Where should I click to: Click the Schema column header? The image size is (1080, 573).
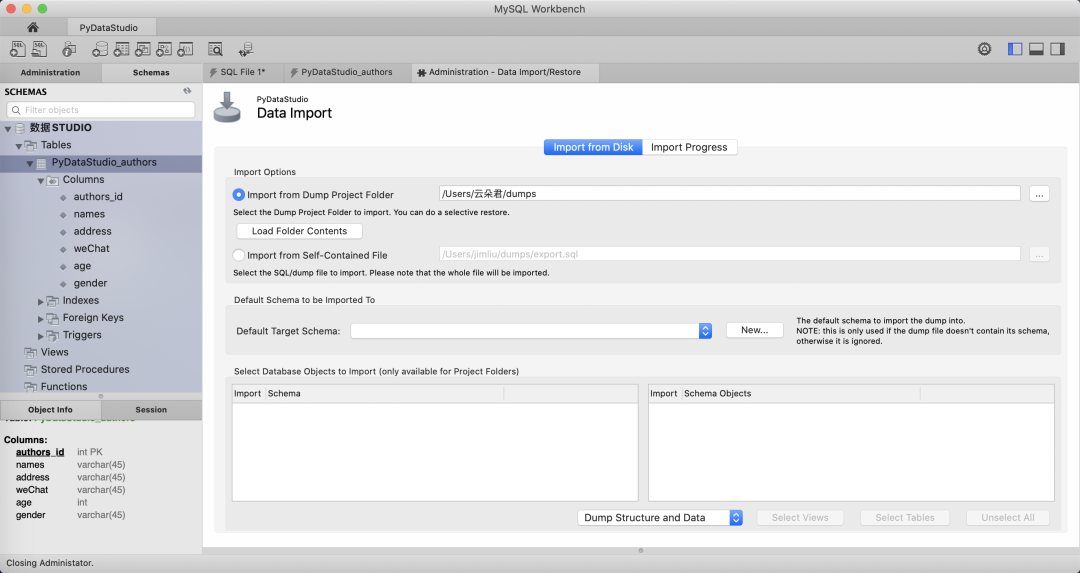(384, 394)
